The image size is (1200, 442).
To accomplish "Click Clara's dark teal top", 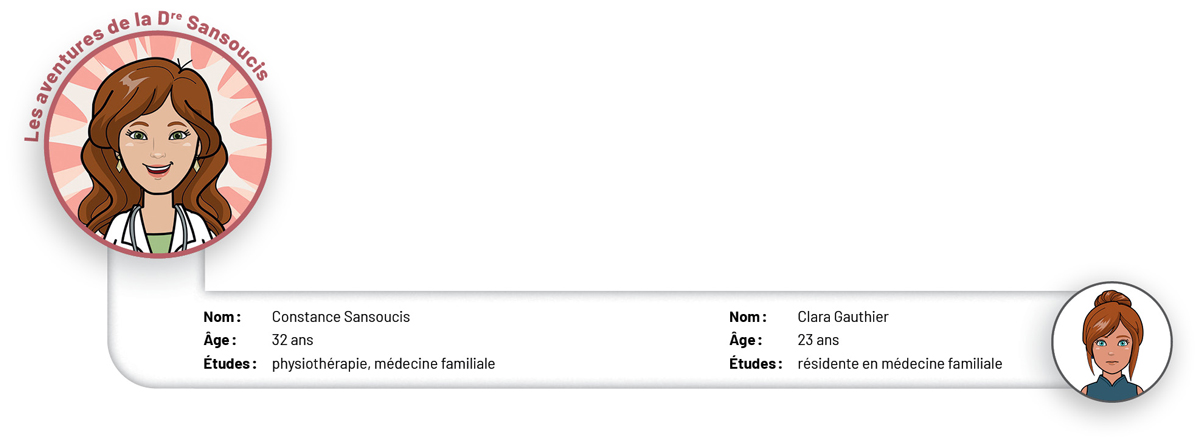I will [1111, 388].
